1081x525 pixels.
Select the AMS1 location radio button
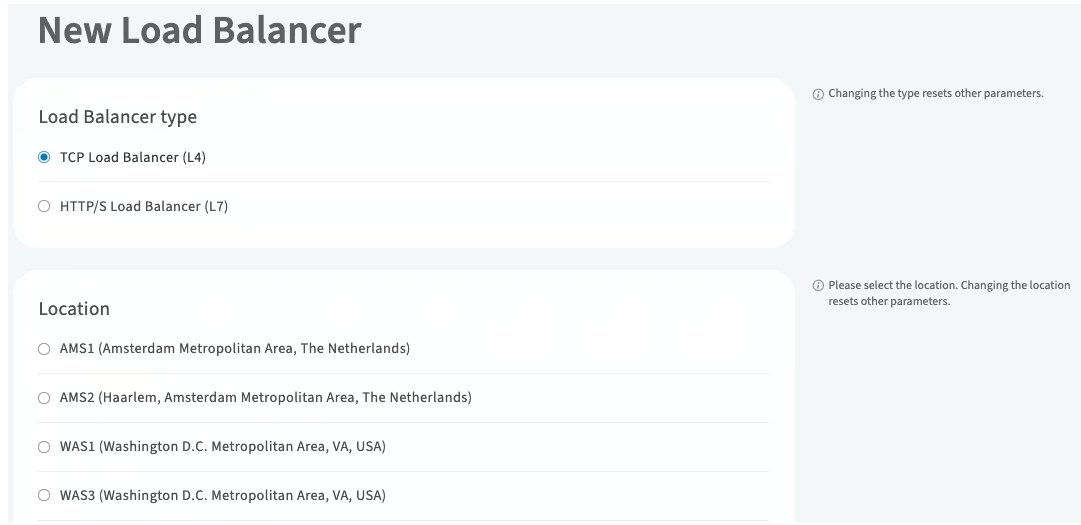44,349
